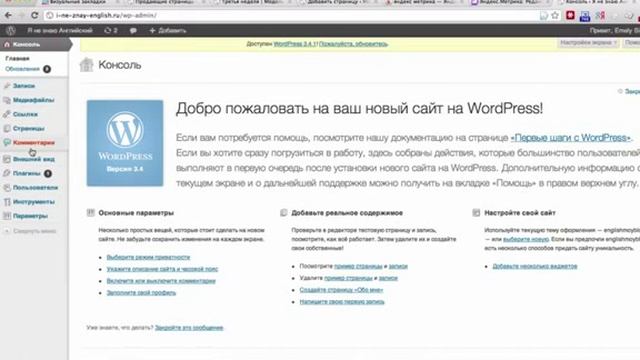Open the updates counter showing 2

pyautogui.click(x=111, y=30)
